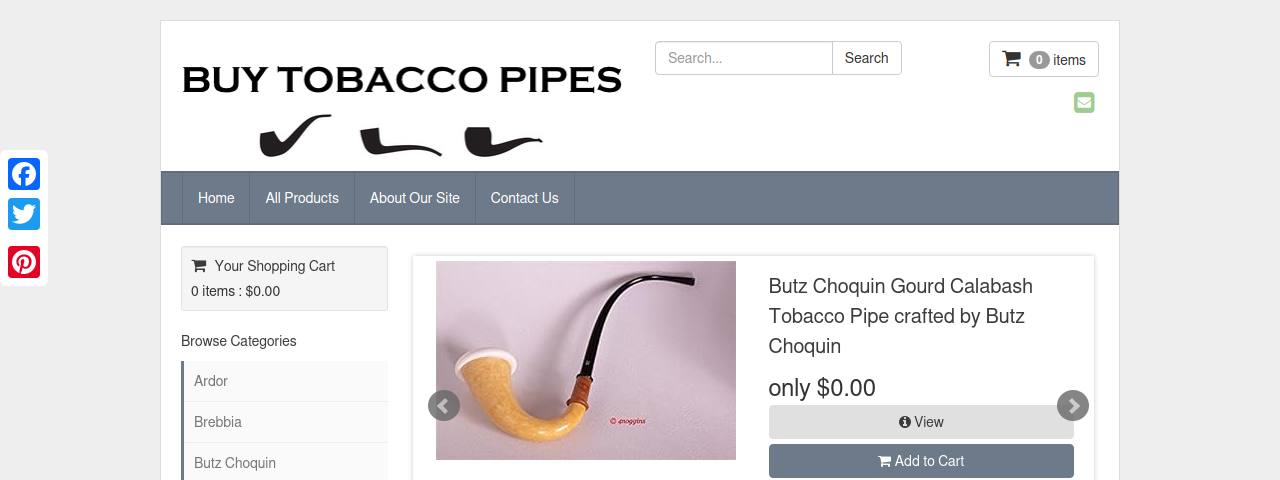Focus the Search text field
This screenshot has height=480, width=1280.
coord(744,58)
